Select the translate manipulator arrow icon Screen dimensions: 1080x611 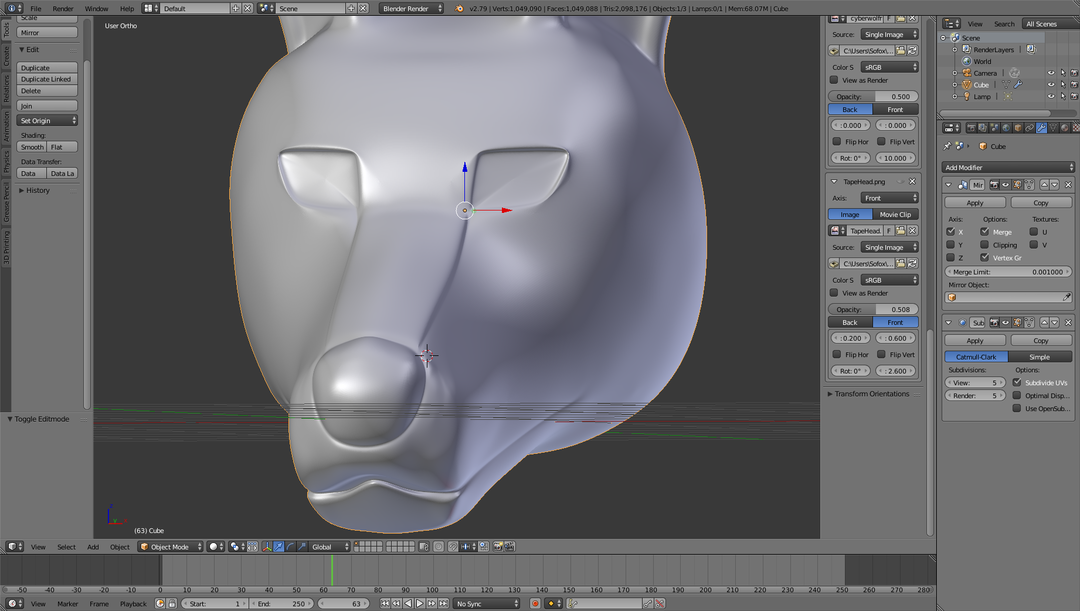[x=278, y=547]
